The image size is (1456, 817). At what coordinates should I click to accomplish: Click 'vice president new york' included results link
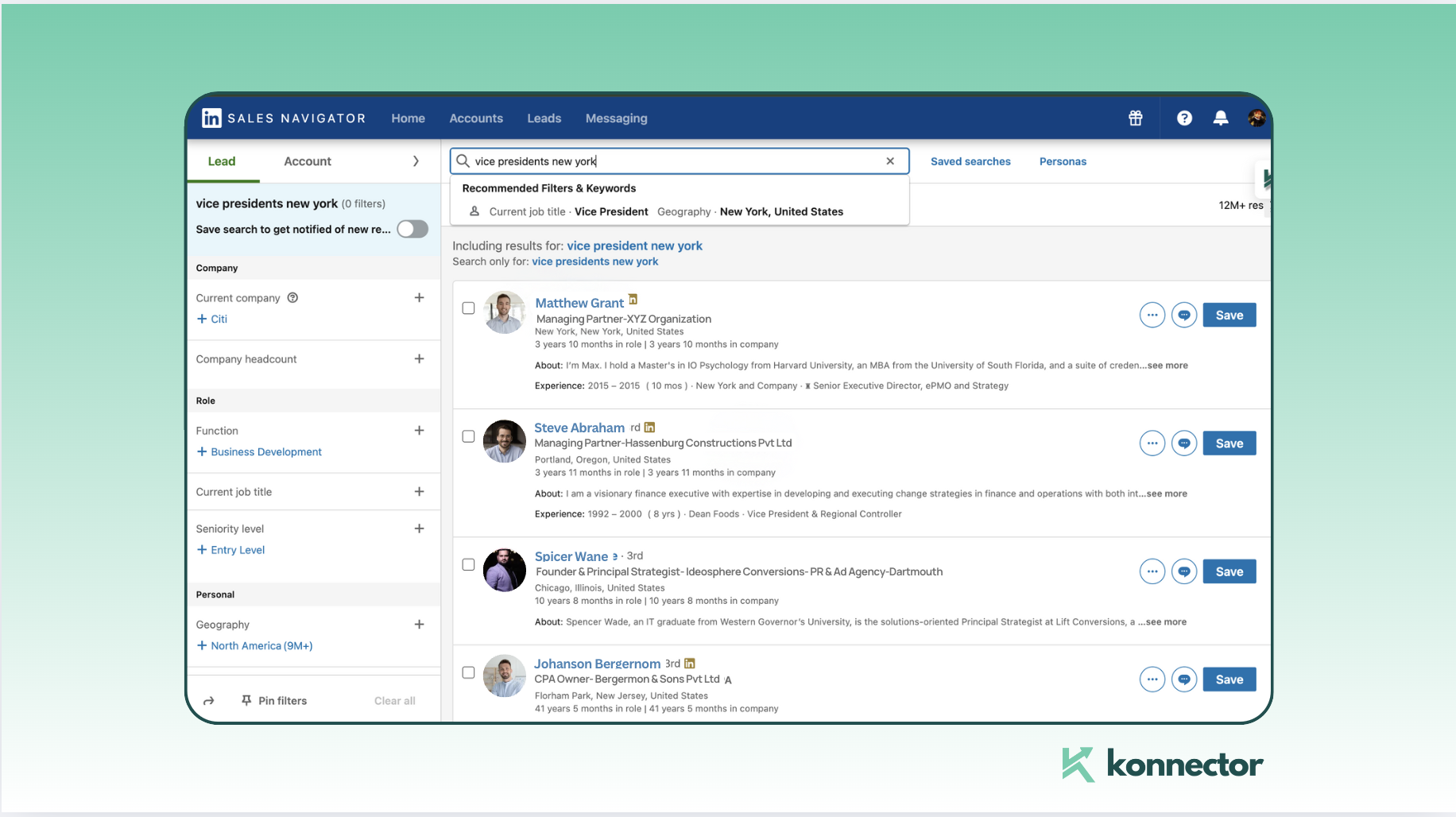click(x=634, y=246)
